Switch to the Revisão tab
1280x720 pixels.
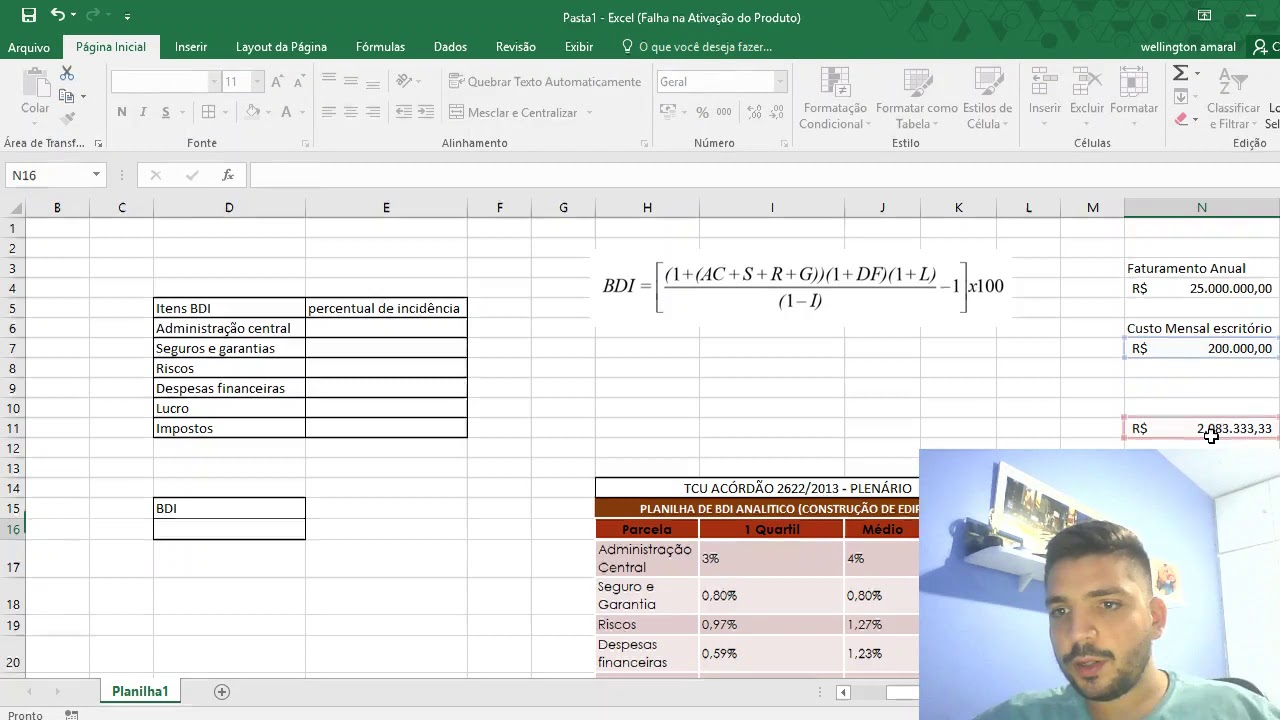pyautogui.click(x=516, y=47)
